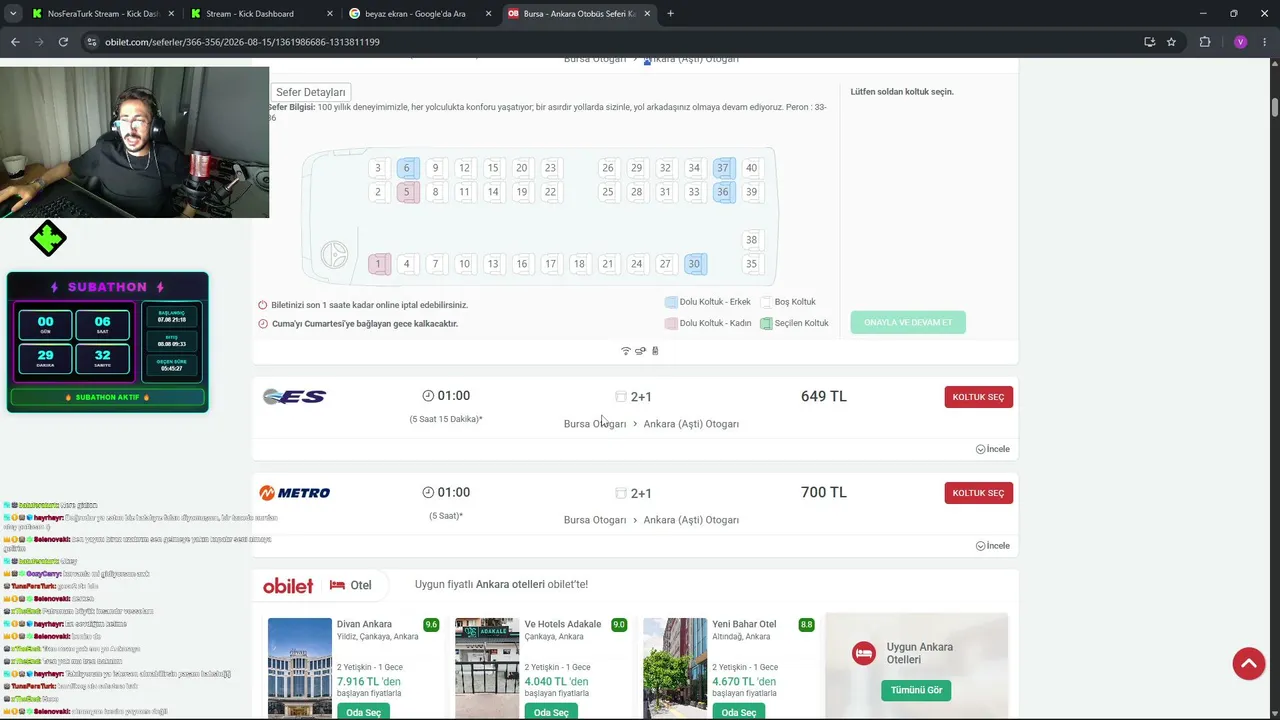Image resolution: width=1280 pixels, height=720 pixels.
Task: Click Oda Seç for Ve Hotels Adakale
Action: click(551, 712)
